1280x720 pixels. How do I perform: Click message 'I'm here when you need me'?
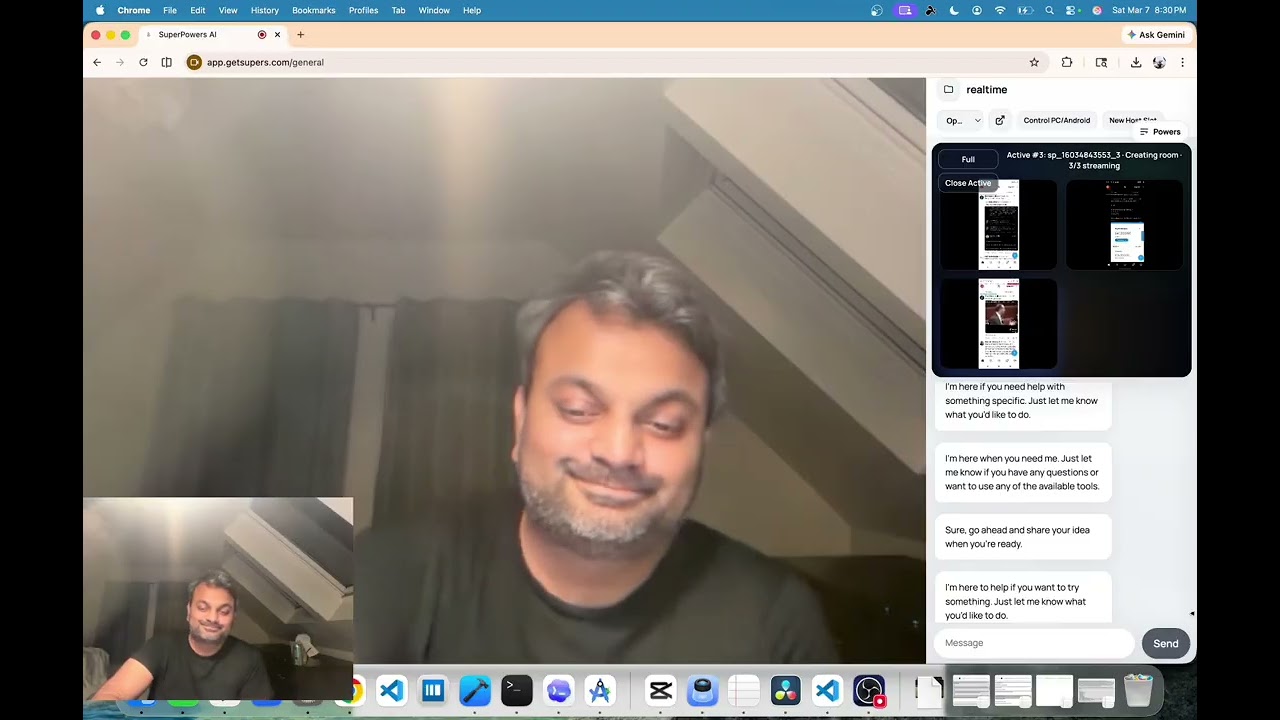[1022, 472]
